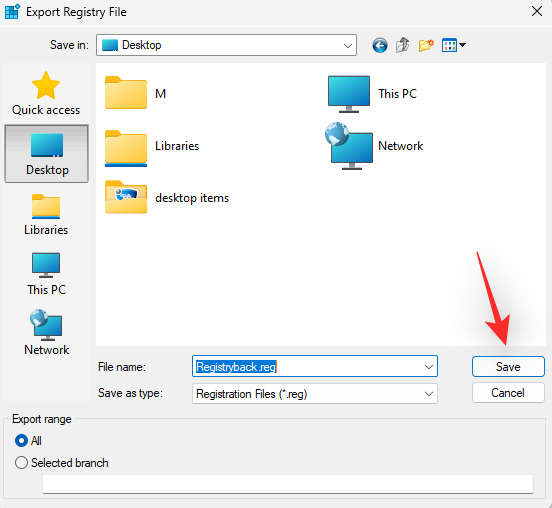Open the Save as type dropdown

[315, 394]
